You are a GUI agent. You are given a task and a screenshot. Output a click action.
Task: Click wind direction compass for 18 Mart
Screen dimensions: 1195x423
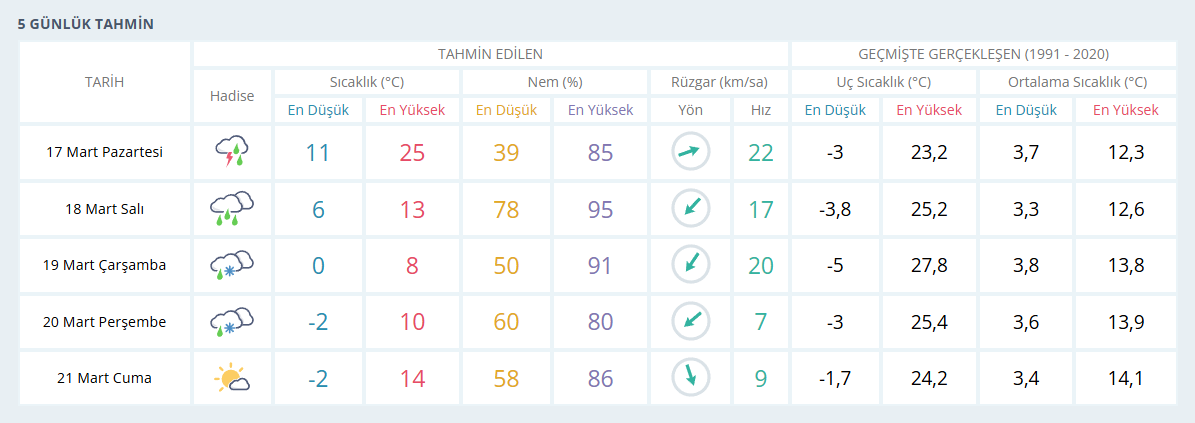click(x=690, y=208)
